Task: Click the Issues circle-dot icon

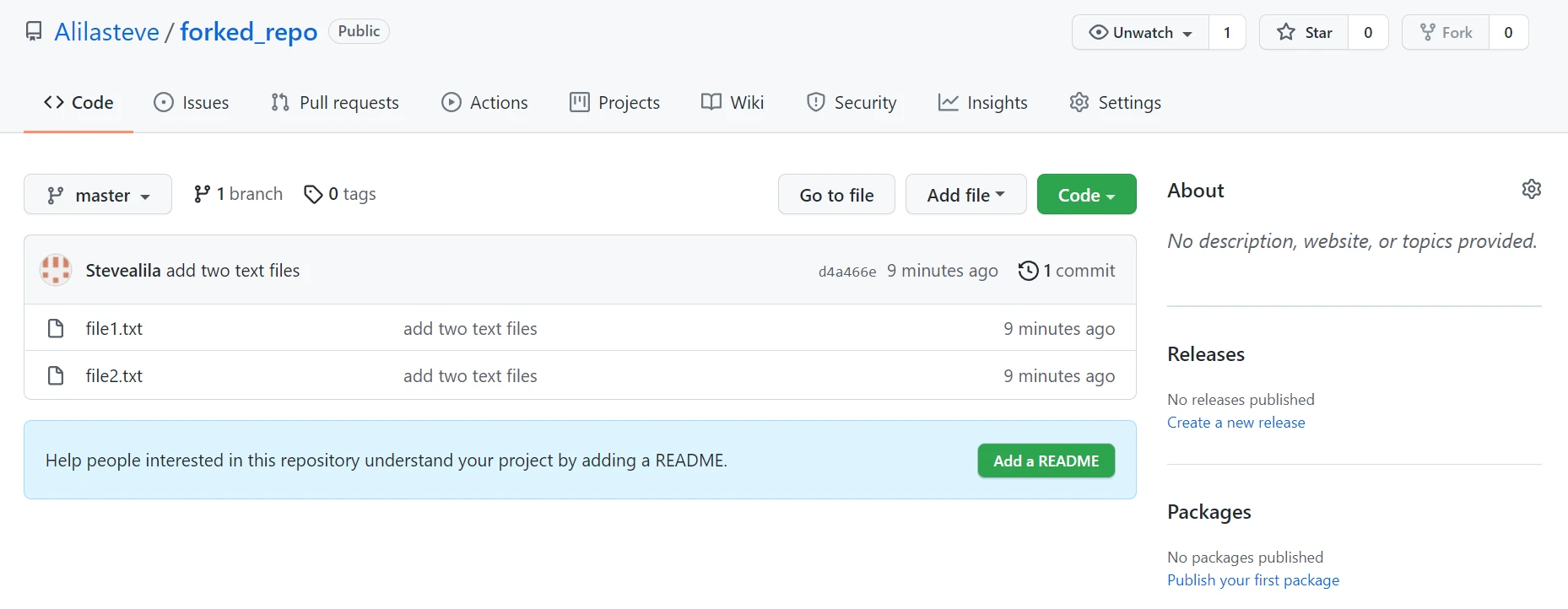Action: point(163,102)
